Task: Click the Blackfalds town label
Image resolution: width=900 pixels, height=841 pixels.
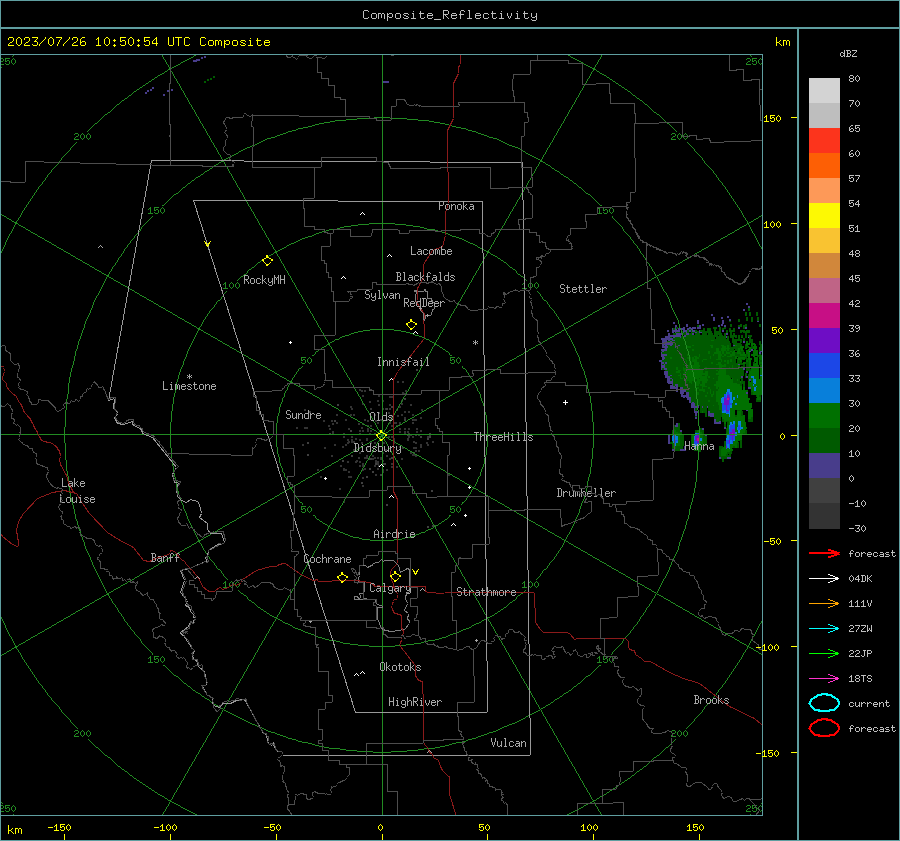Action: point(425,277)
